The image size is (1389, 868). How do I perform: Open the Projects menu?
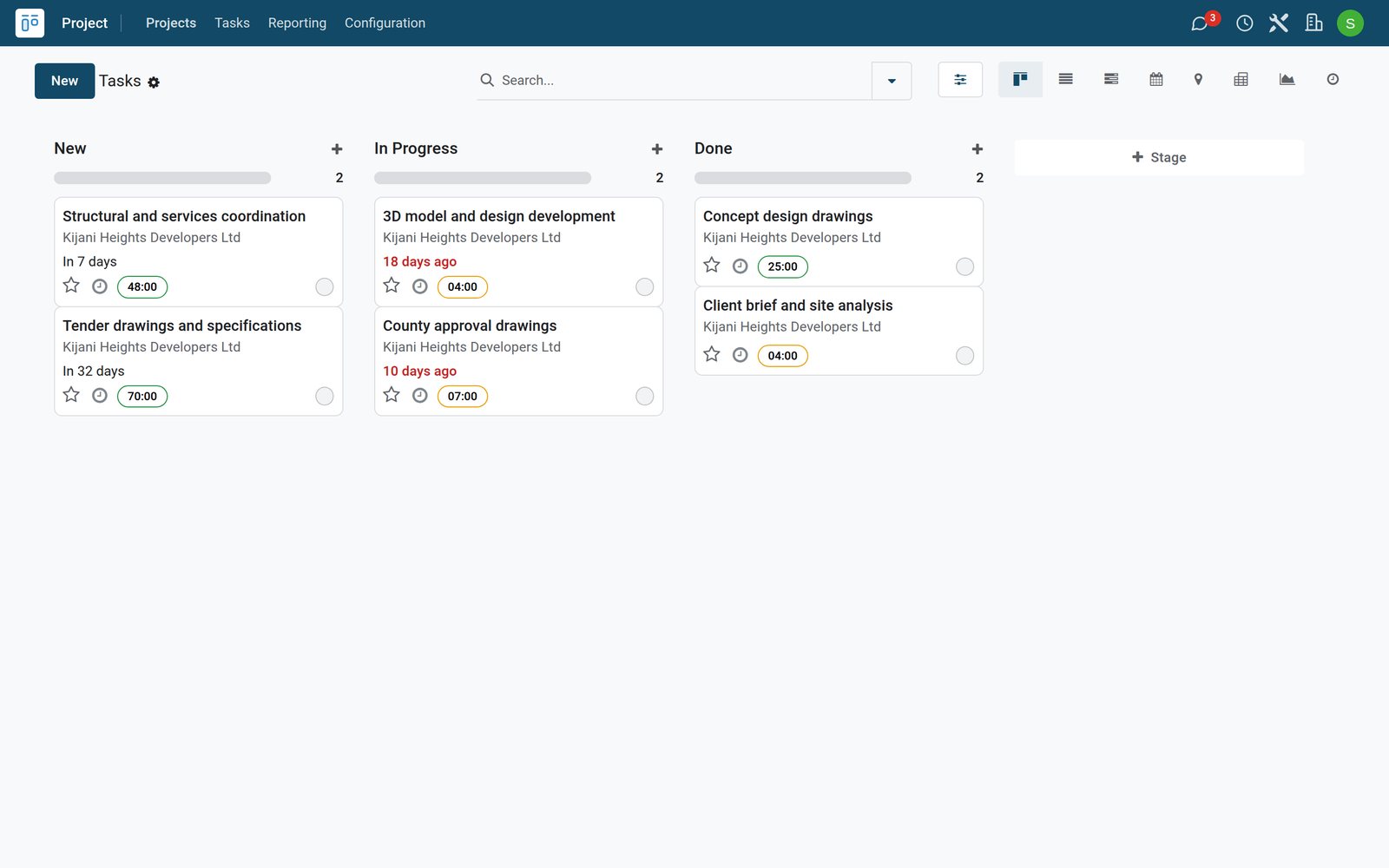[171, 23]
